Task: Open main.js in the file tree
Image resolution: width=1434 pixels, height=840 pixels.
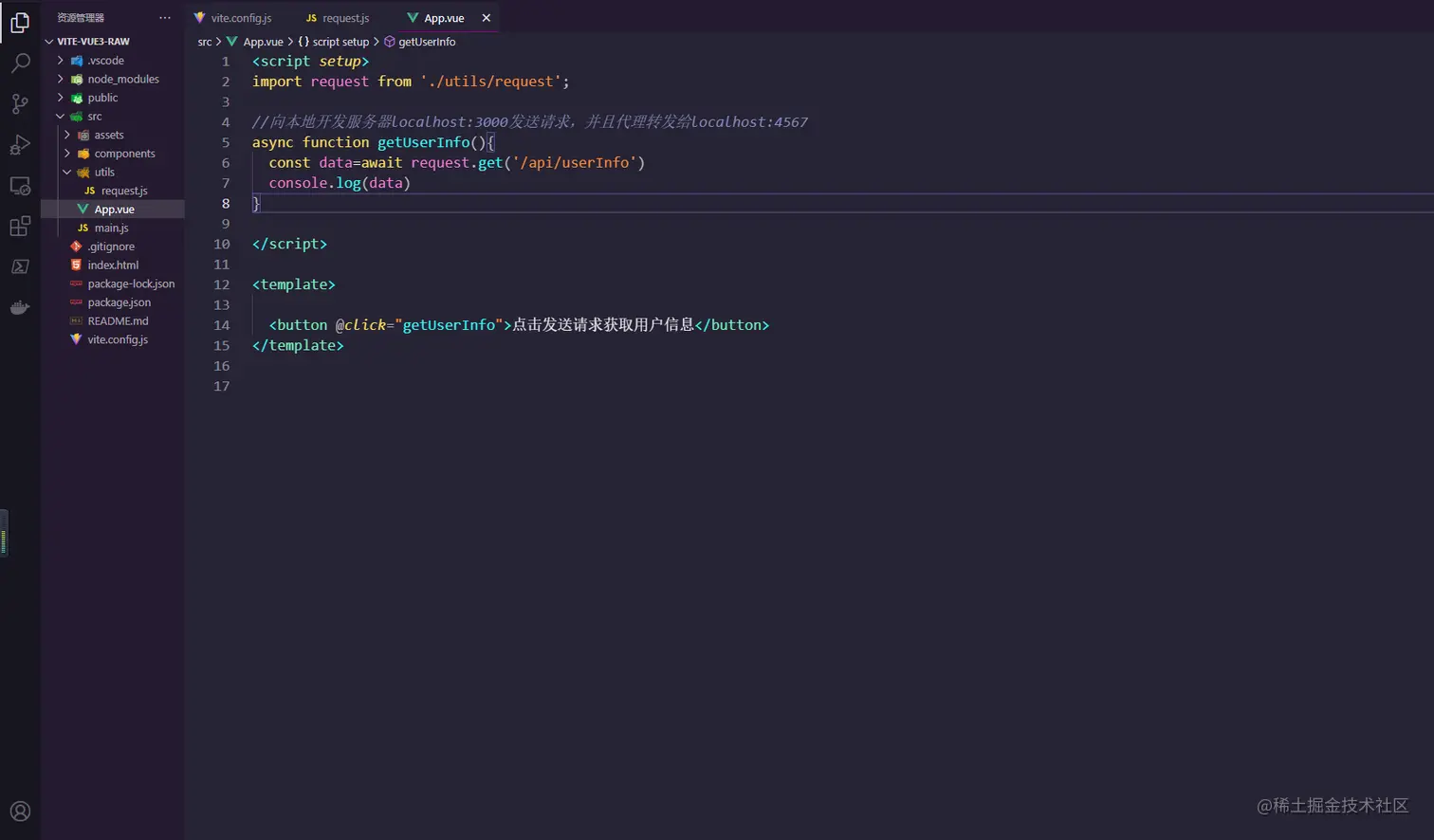Action: 111,228
